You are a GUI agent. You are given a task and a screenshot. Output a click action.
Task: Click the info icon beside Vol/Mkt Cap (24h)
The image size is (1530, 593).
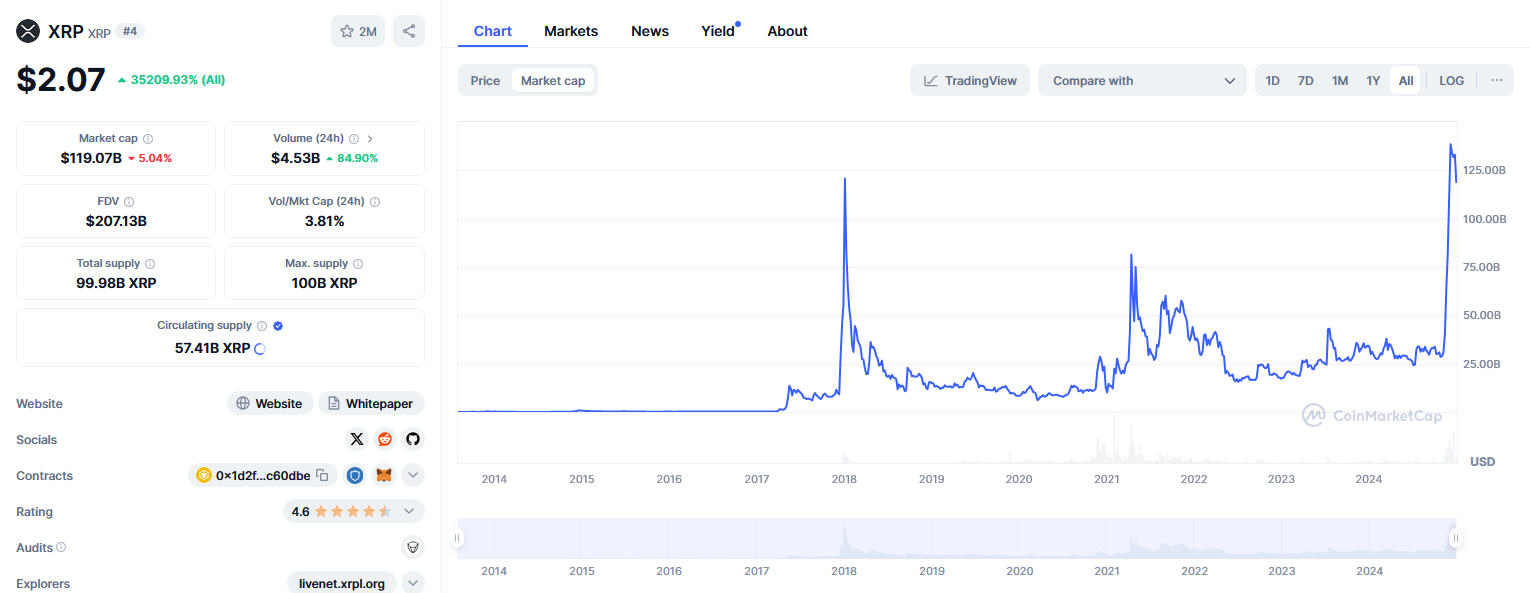[375, 201]
